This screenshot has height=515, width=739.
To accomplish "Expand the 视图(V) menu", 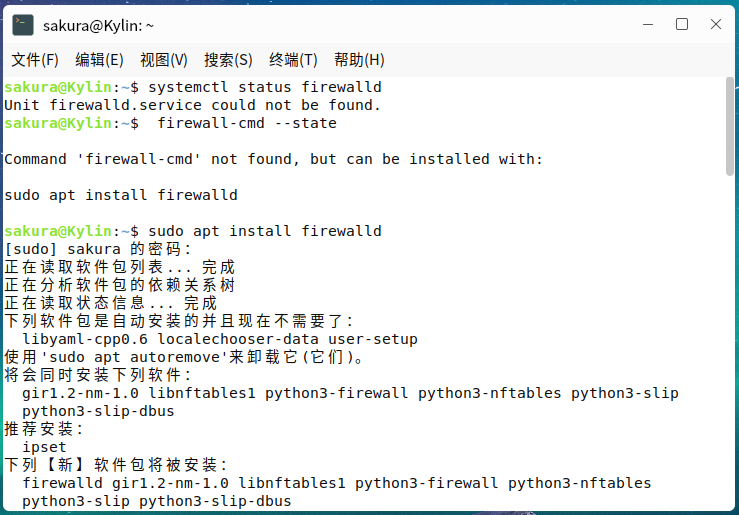I will (x=164, y=60).
